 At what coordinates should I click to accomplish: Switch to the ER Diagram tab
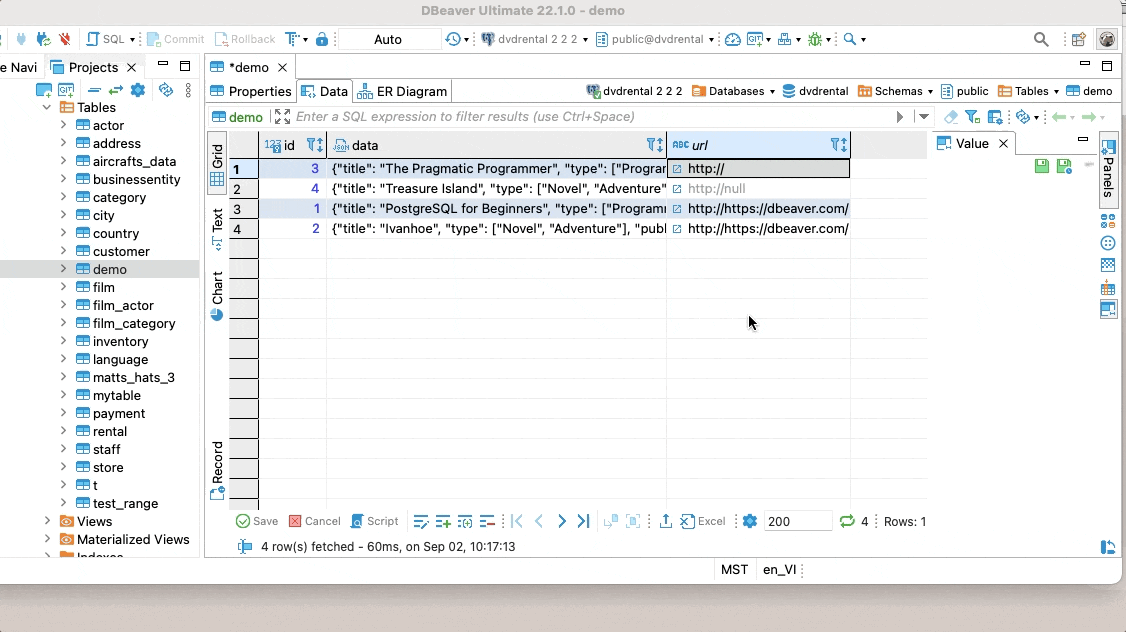click(402, 91)
